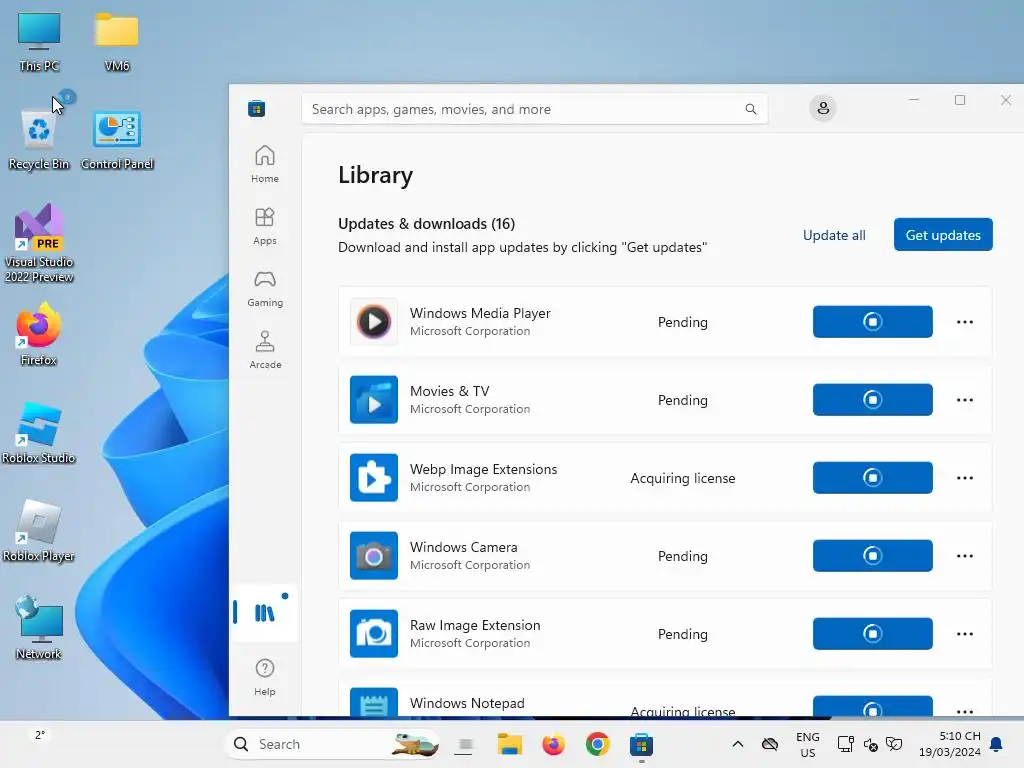Open more options for Windows Media Player

click(x=965, y=322)
